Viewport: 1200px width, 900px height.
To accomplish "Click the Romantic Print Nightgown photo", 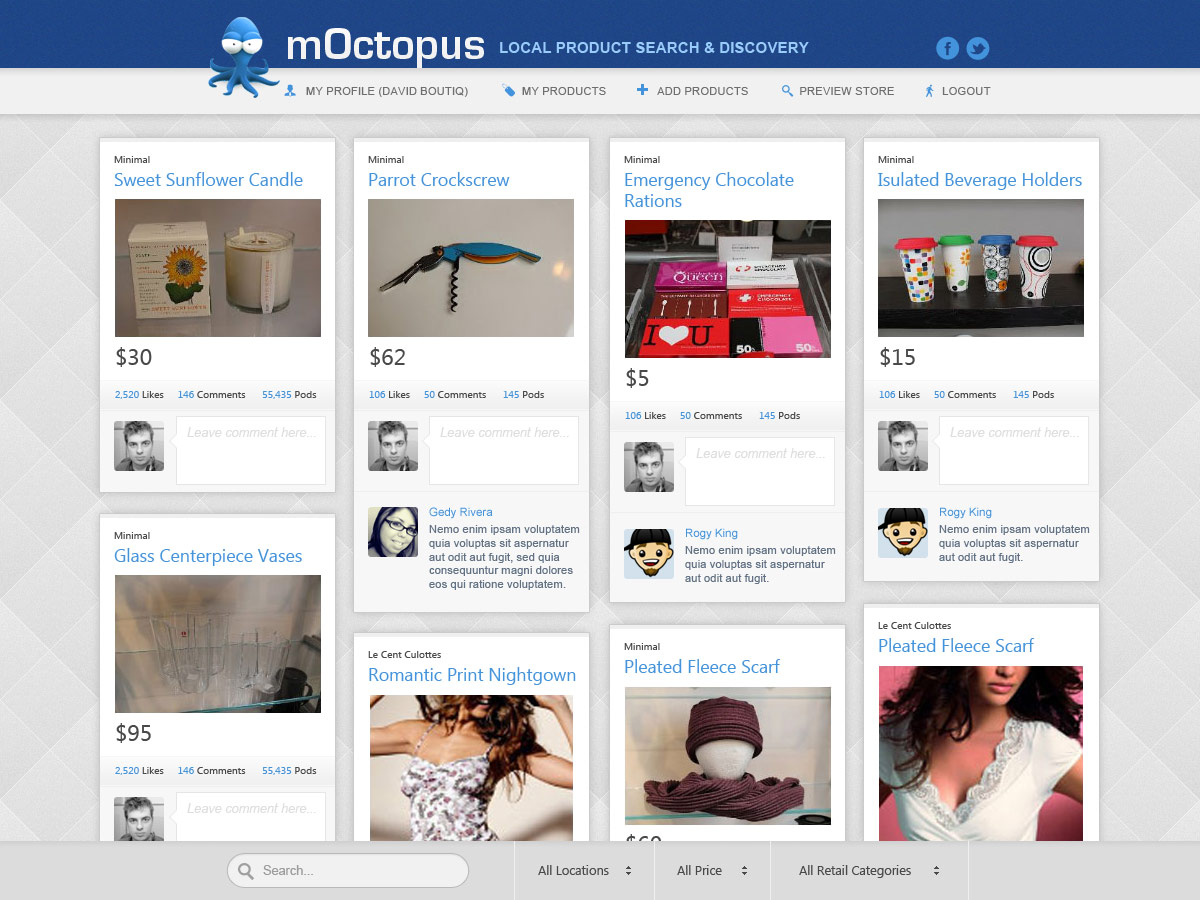I will pyautogui.click(x=471, y=768).
